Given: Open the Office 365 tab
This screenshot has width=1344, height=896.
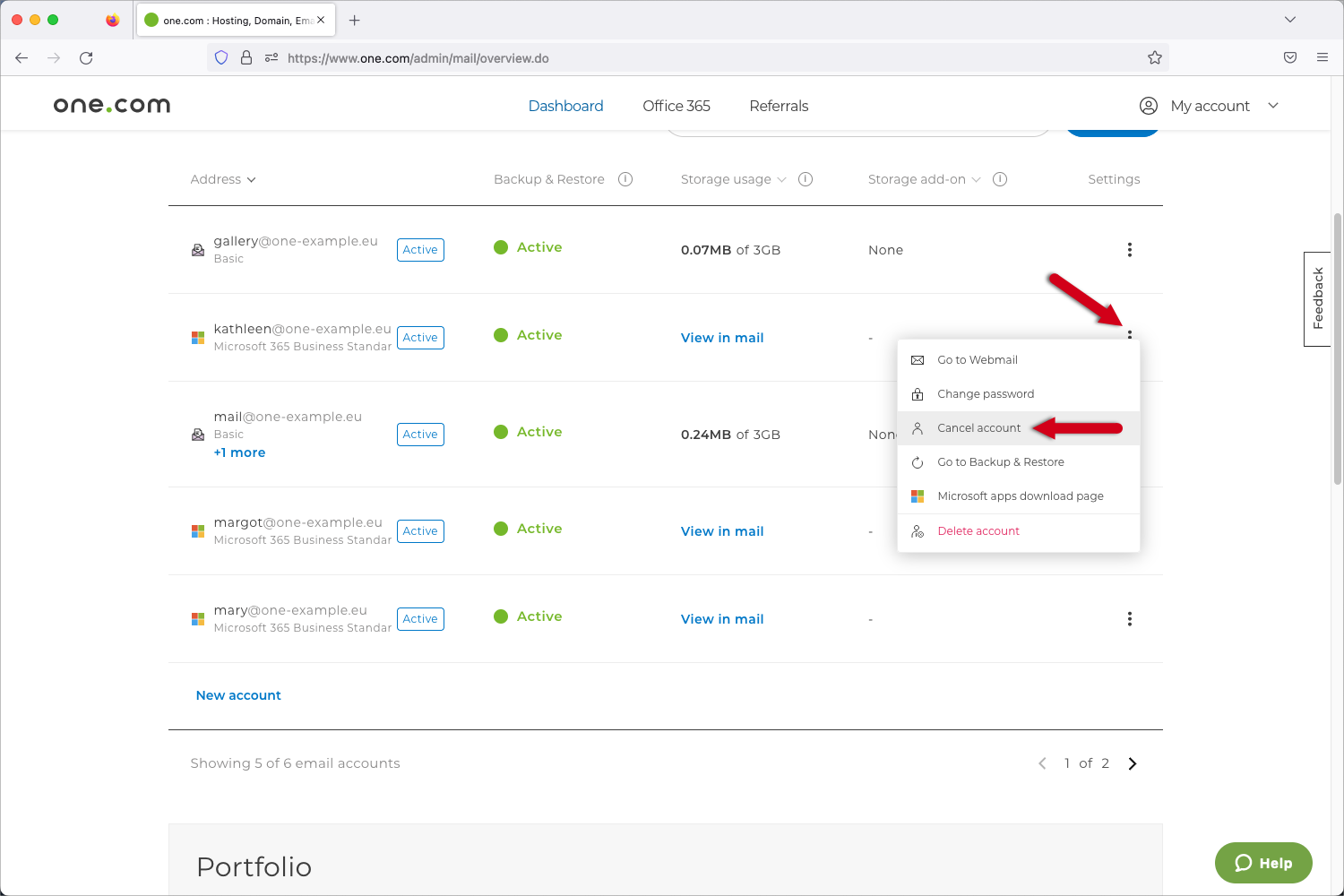Looking at the screenshot, I should click(x=676, y=106).
